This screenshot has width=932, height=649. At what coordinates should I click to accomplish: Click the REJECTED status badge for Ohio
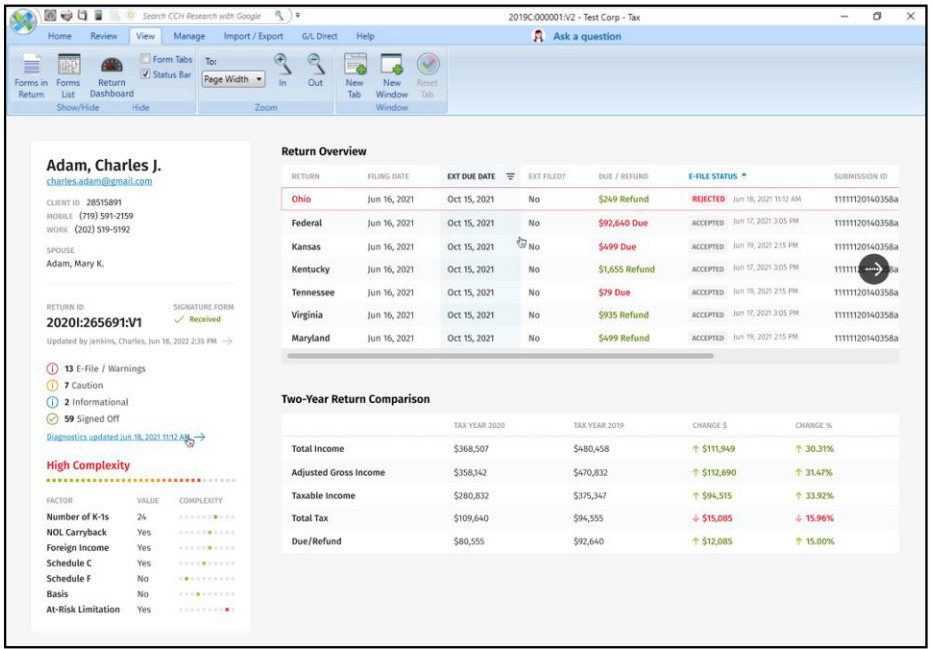[709, 199]
